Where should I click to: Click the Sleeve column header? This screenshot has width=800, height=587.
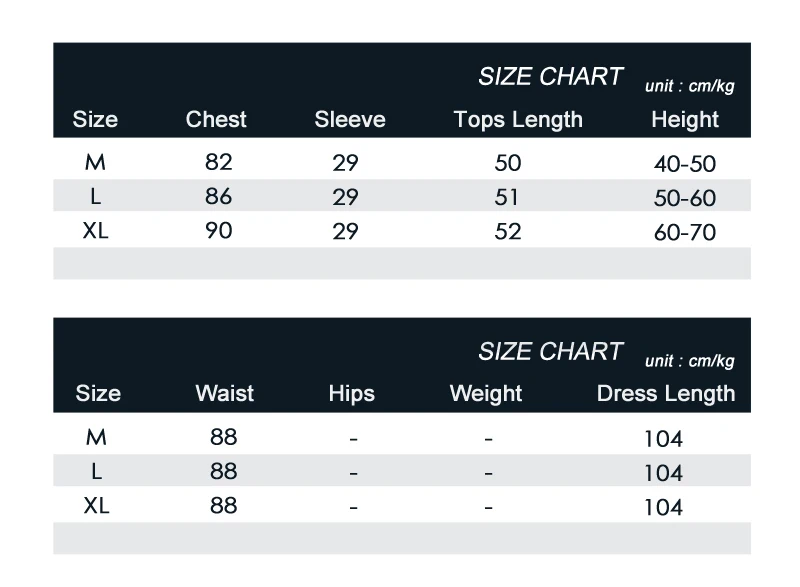(350, 119)
